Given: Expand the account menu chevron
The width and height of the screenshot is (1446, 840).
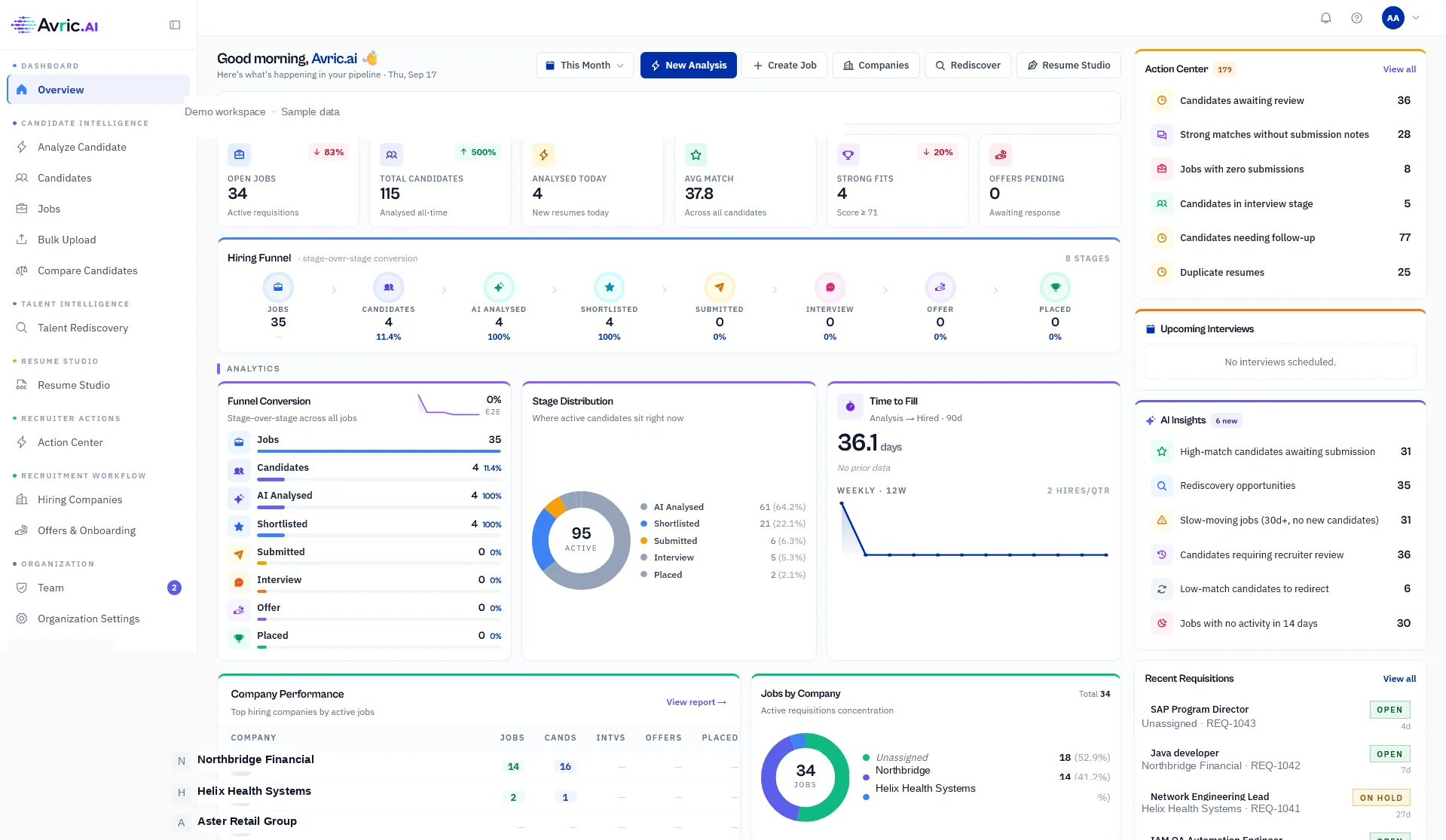Looking at the screenshot, I should (1416, 18).
